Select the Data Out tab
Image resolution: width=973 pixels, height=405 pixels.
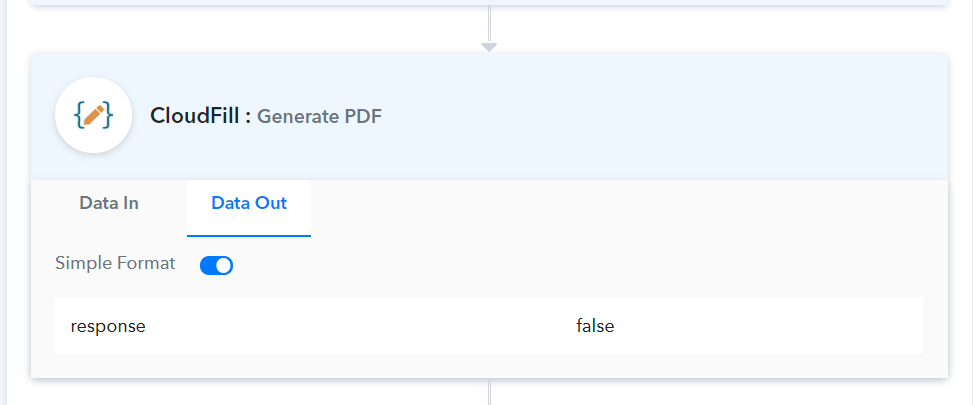pyautogui.click(x=249, y=203)
